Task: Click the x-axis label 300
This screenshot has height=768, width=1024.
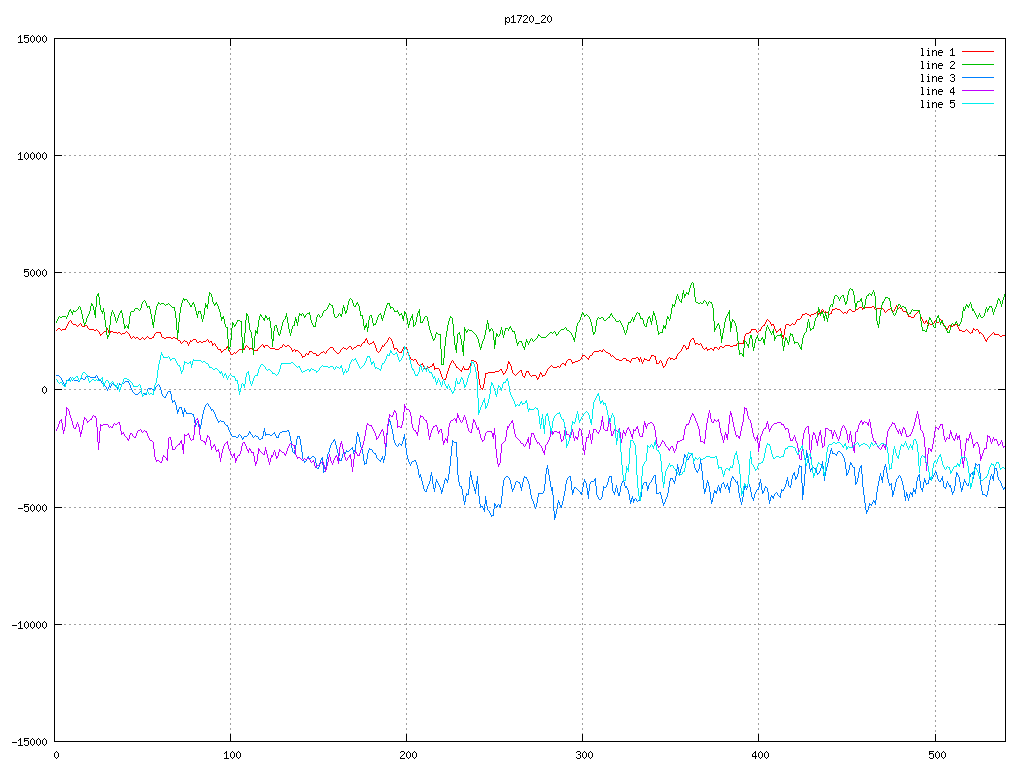Action: click(584, 756)
